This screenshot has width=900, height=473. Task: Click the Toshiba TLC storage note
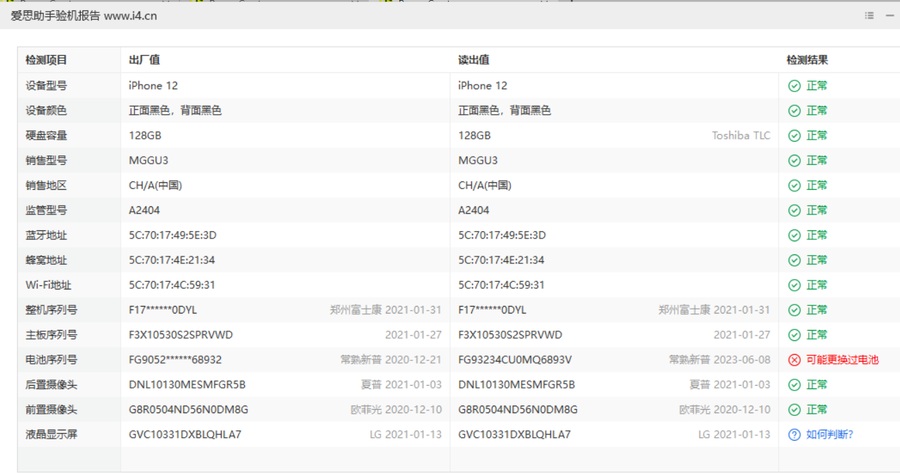tap(741, 135)
